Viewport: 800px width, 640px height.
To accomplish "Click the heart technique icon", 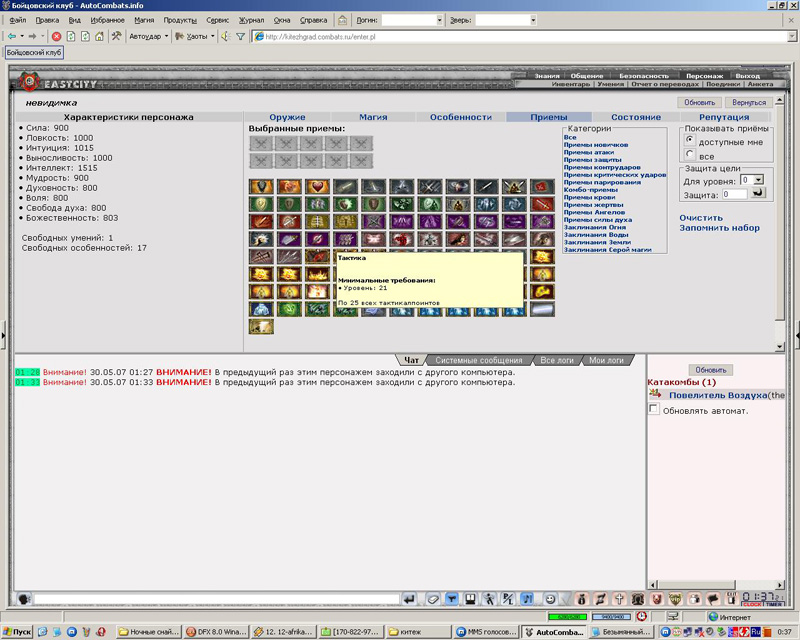I will [317, 187].
